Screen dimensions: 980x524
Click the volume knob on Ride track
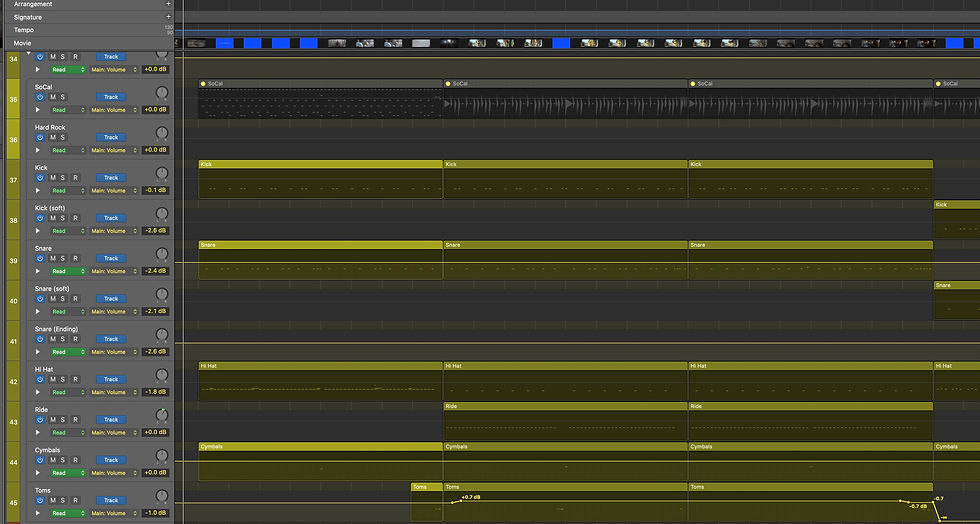coord(162,416)
